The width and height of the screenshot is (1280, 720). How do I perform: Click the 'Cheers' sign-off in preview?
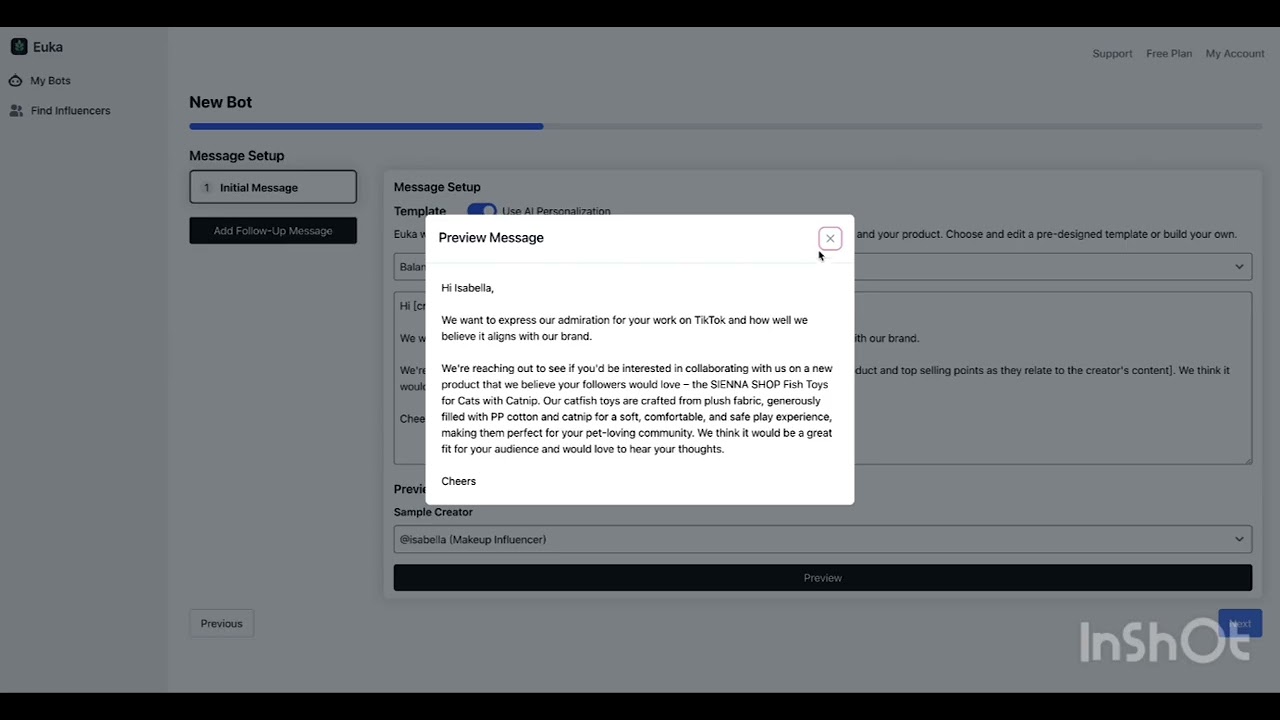coord(458,481)
